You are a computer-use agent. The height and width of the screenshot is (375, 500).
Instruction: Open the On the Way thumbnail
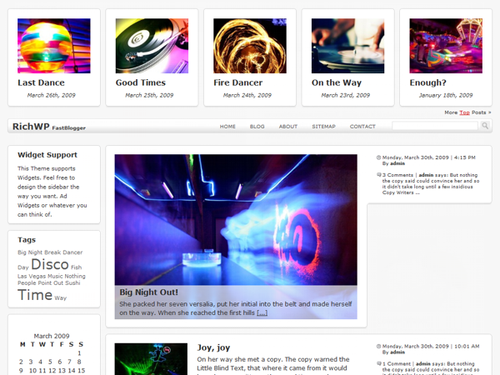[x=348, y=46]
